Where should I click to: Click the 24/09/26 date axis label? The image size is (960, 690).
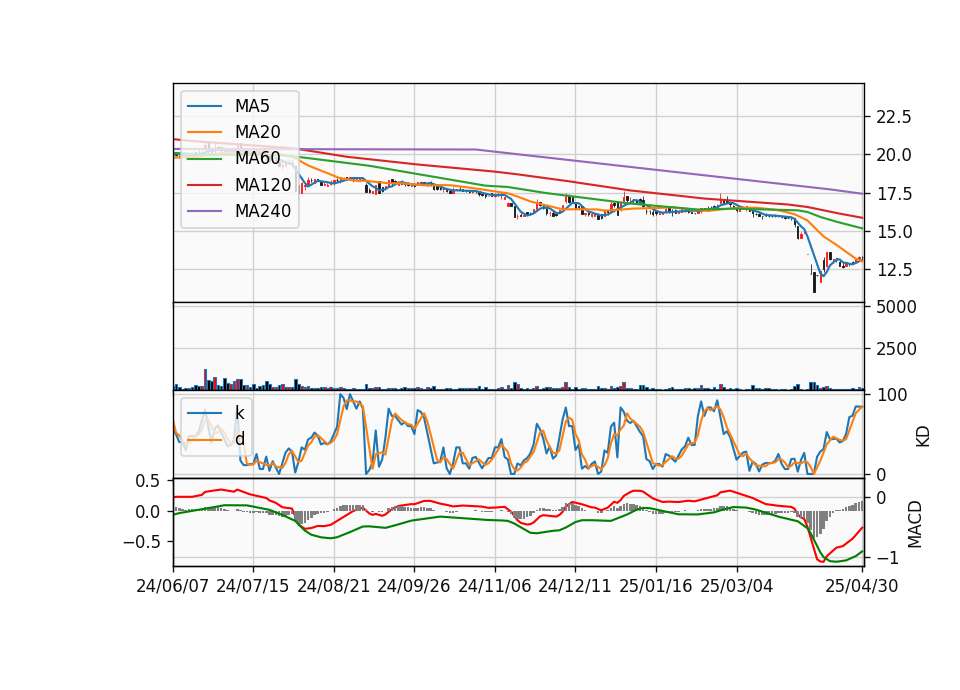413,586
